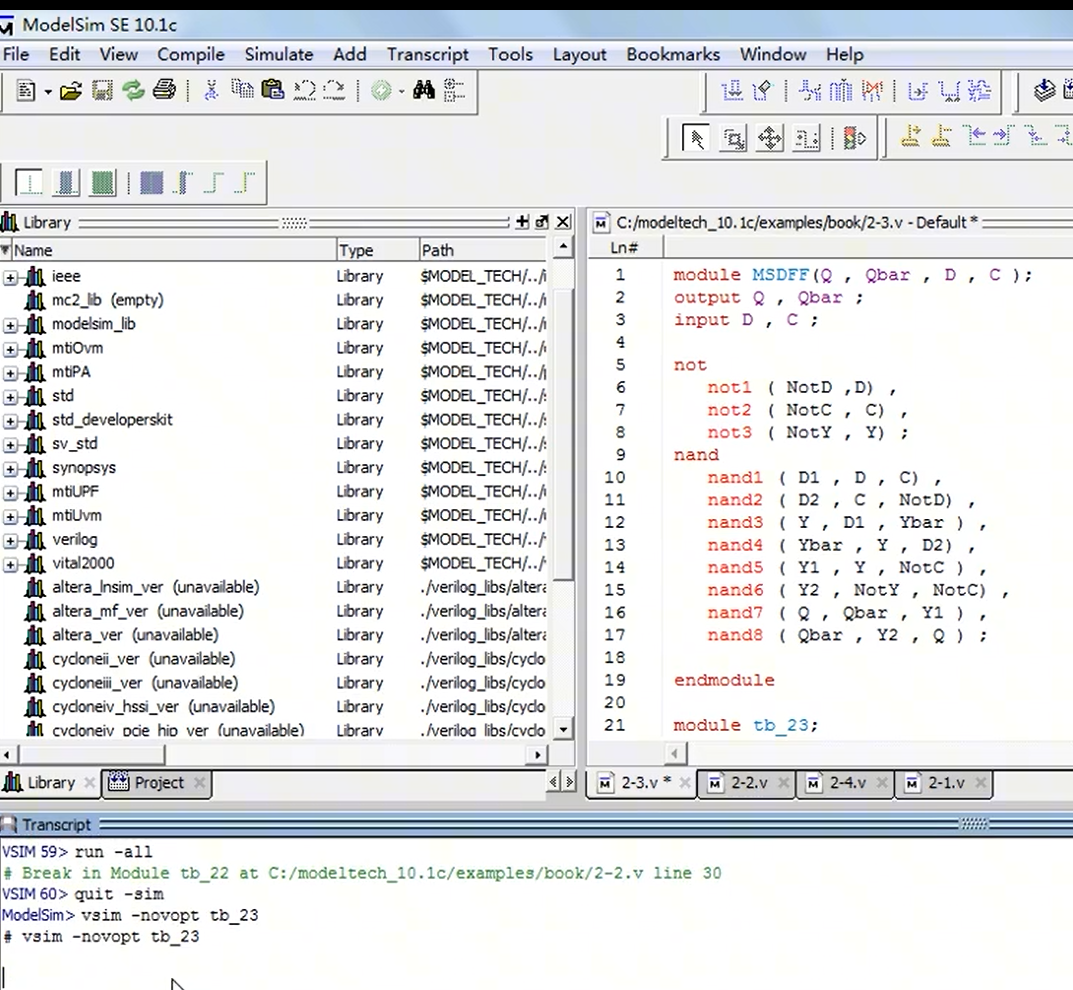The image size is (1073, 990).
Task: Click the Path column header
Action: coord(483,250)
